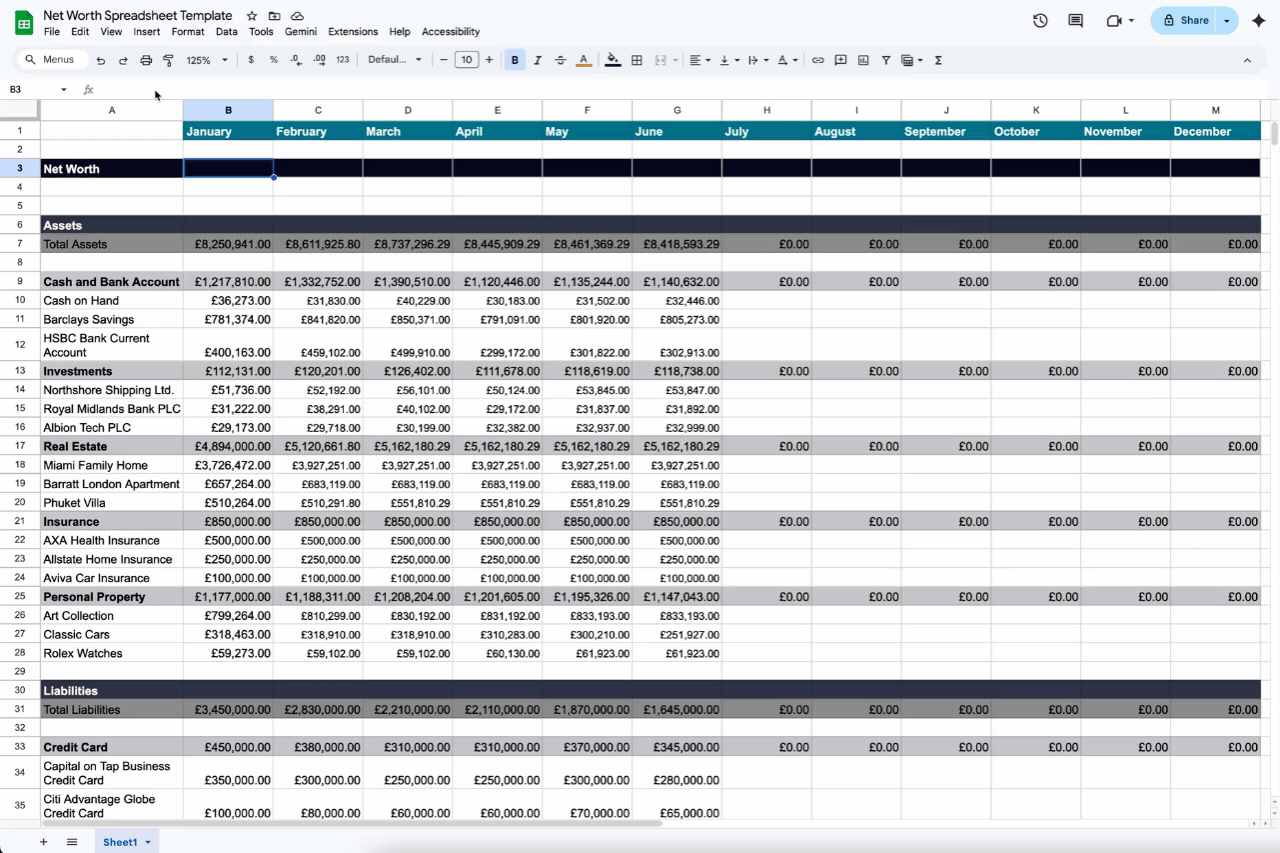Print the spreadsheet
1280x853 pixels.
pyautogui.click(x=146, y=60)
